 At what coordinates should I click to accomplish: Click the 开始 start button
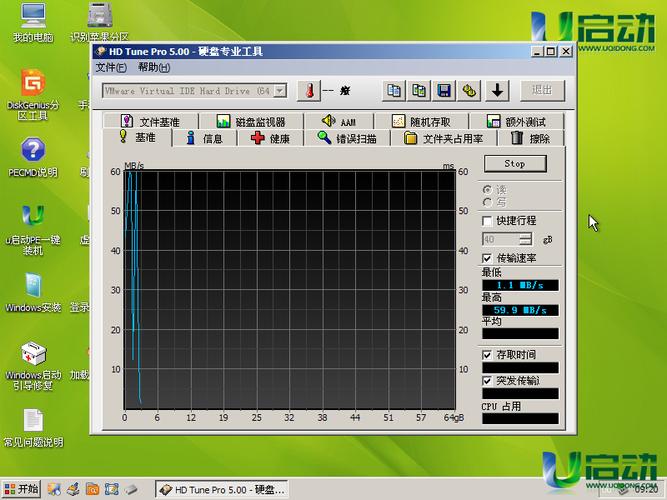21,489
